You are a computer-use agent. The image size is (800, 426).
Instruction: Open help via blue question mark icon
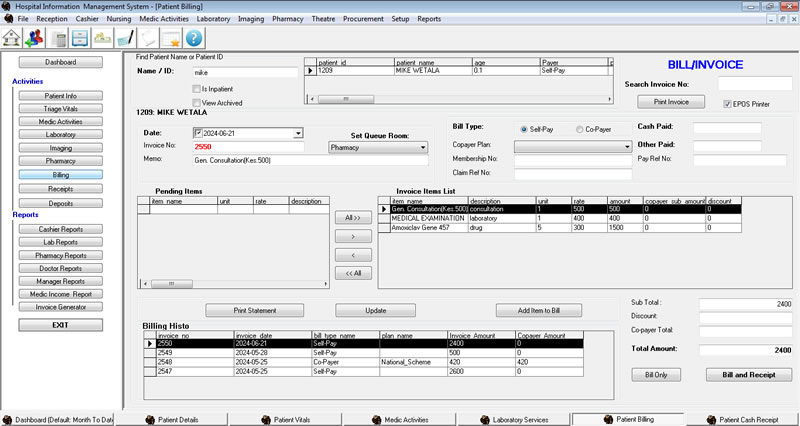(193, 38)
